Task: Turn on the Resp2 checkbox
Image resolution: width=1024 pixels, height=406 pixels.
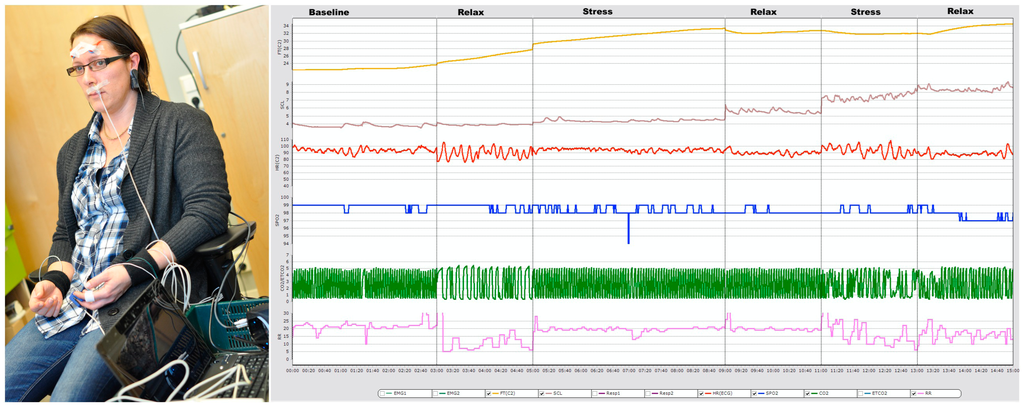Action: 647,394
